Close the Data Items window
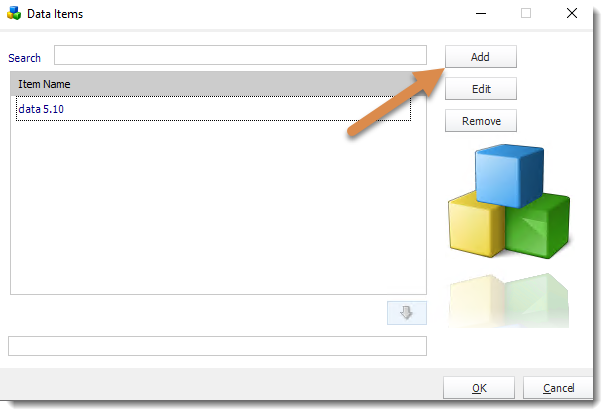This screenshot has height=416, width=608. [x=572, y=13]
